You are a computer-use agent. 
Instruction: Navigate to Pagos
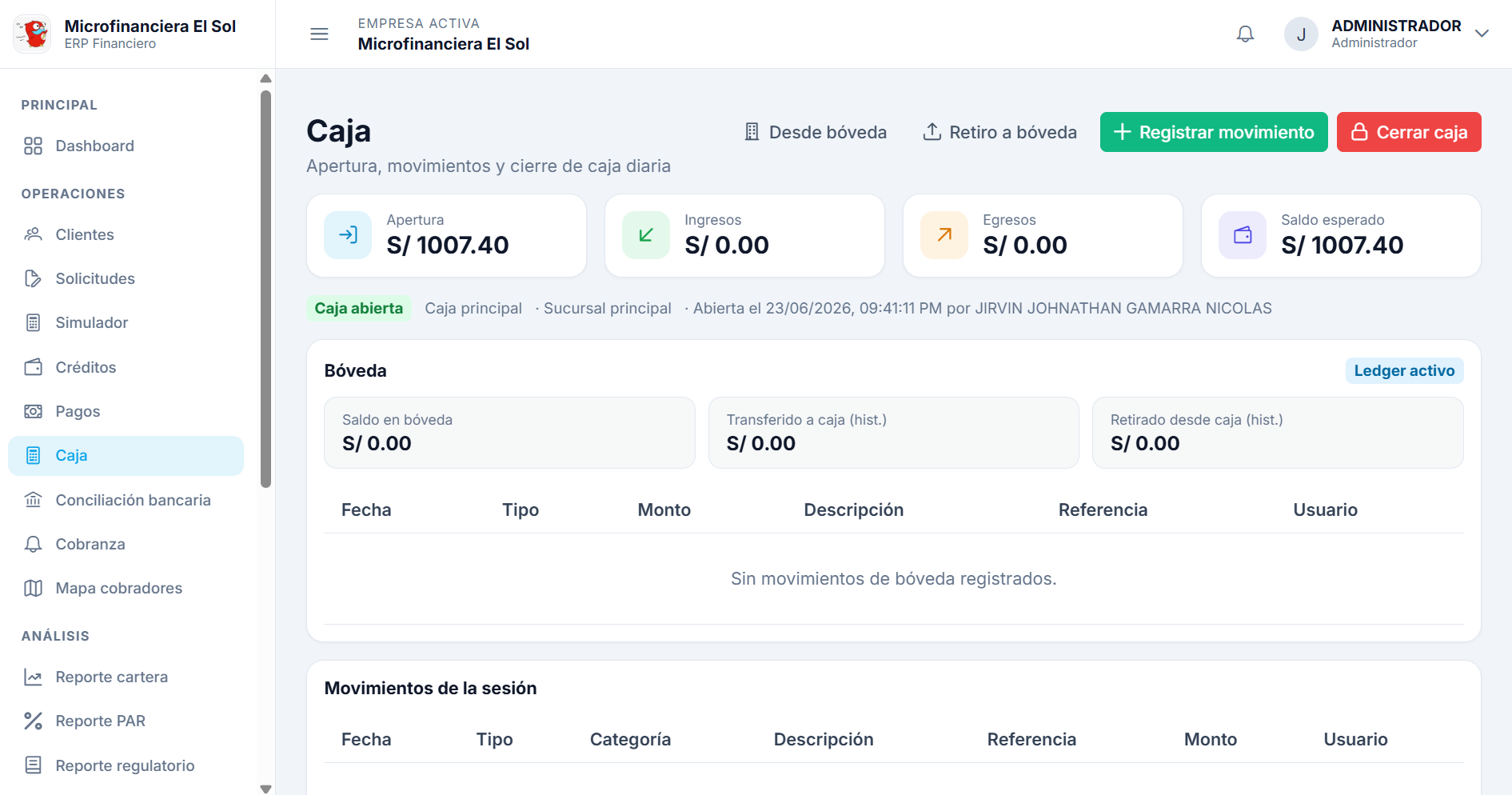coord(126,411)
